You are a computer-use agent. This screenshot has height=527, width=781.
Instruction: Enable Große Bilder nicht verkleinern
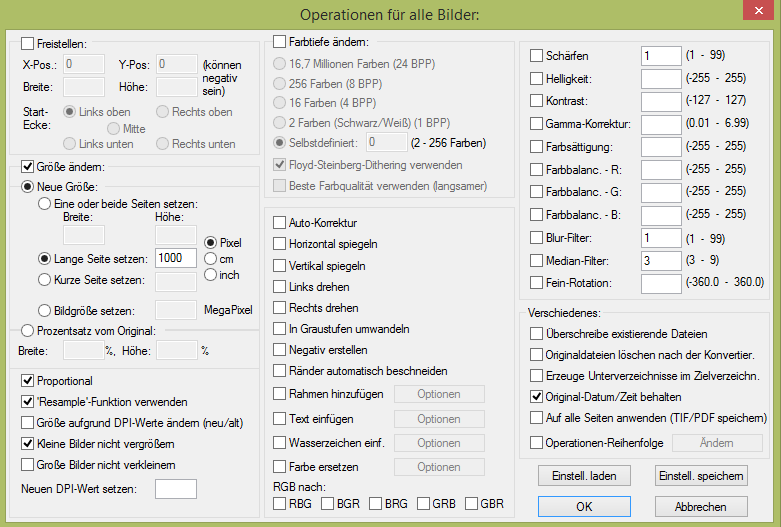coord(28,464)
